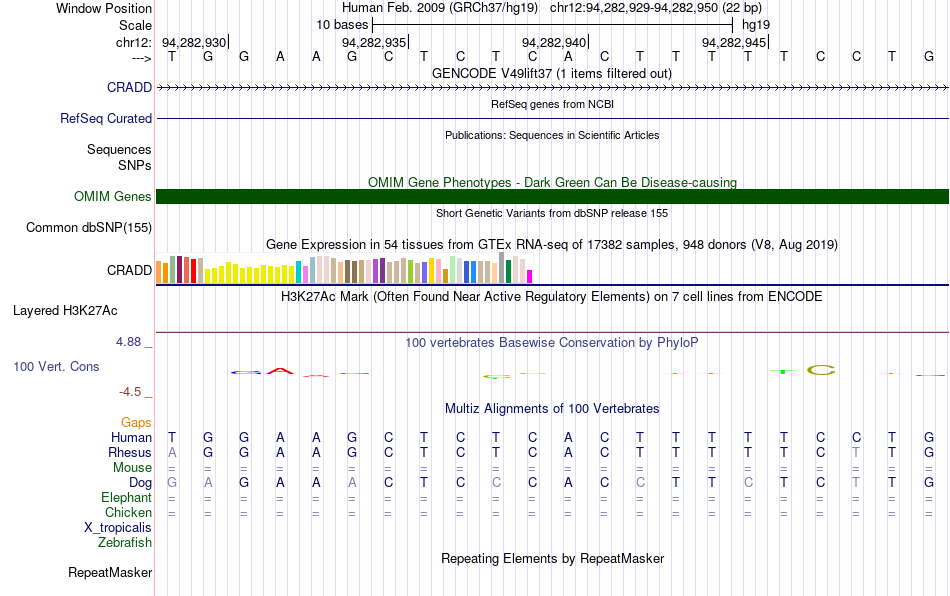Select the Human species label

point(131,437)
